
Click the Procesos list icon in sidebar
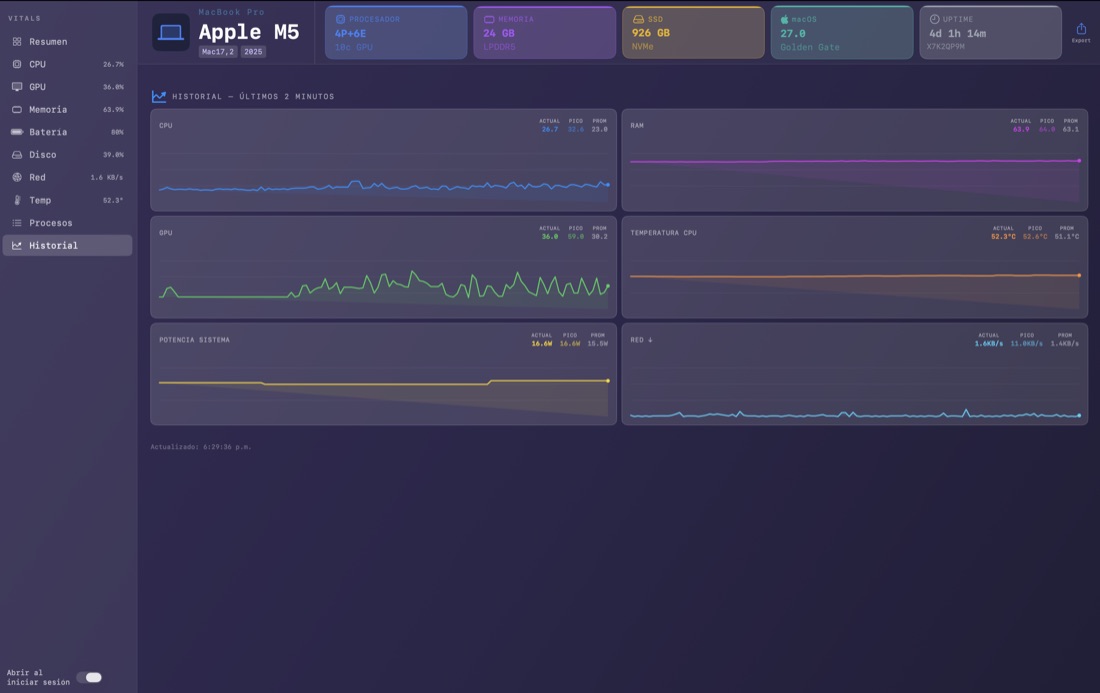[x=17, y=223]
